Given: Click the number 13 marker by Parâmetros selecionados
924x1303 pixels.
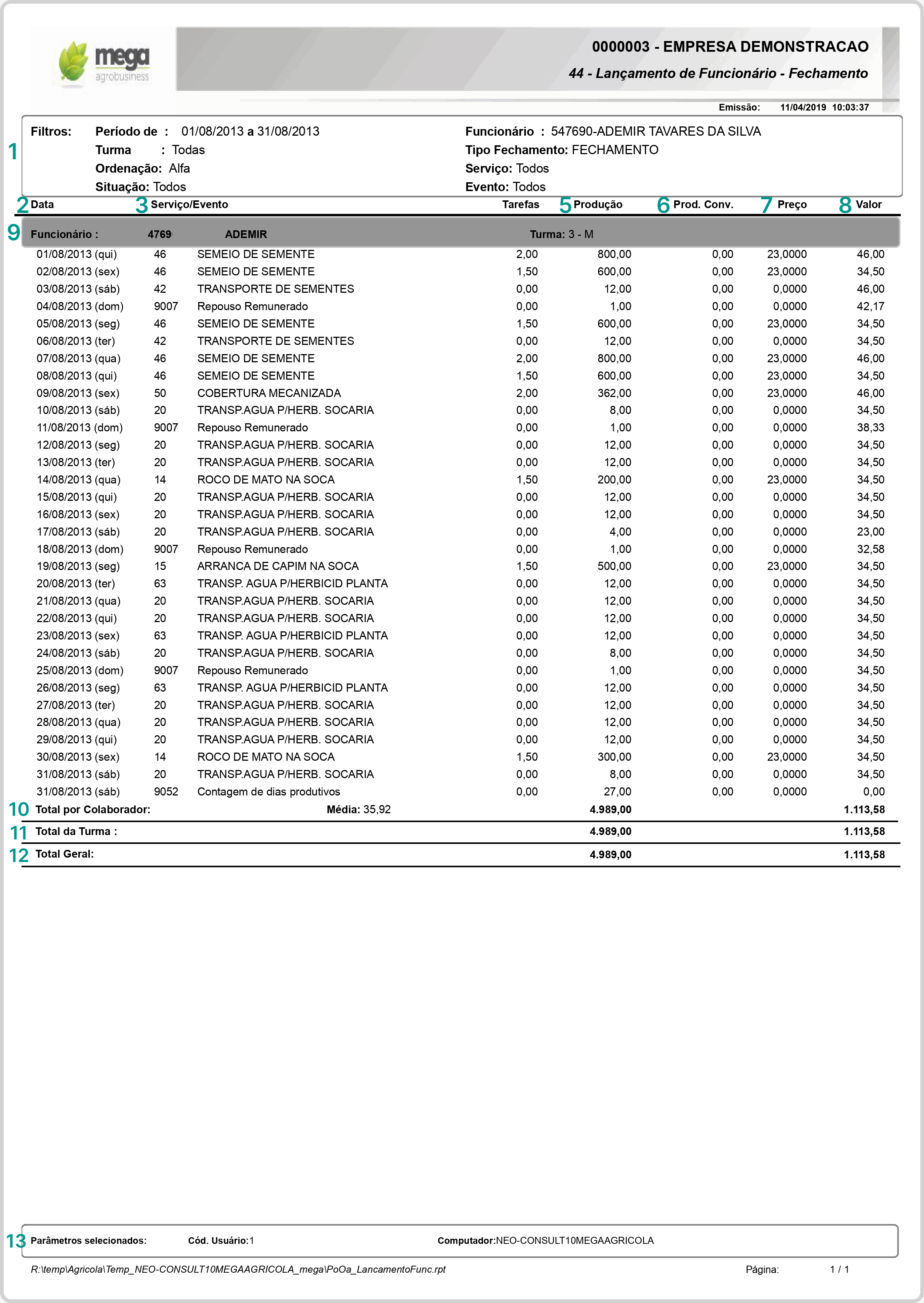Looking at the screenshot, I should click(16, 1241).
